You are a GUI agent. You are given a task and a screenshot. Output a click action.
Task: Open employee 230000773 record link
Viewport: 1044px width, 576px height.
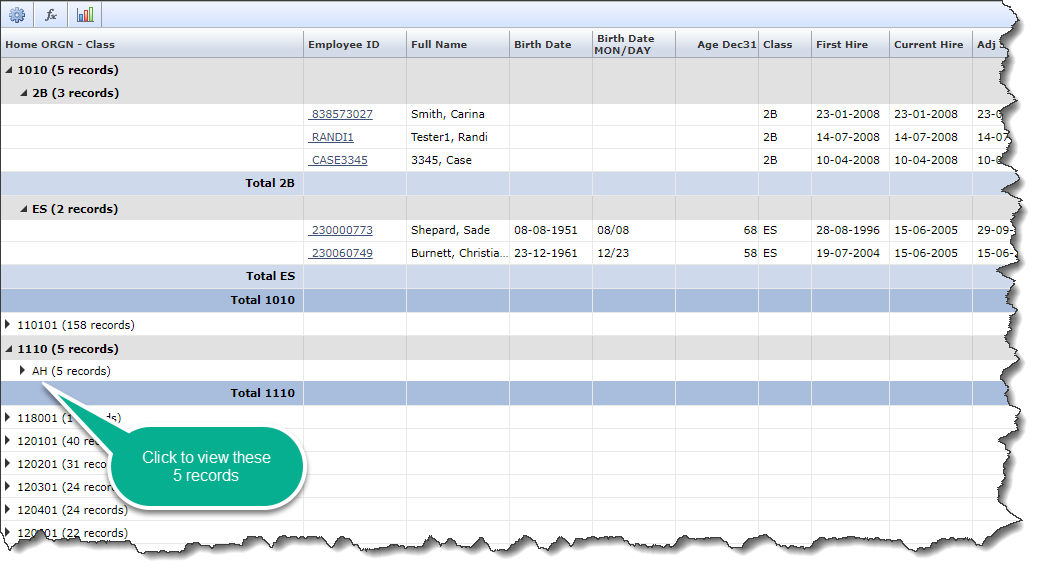pyautogui.click(x=342, y=230)
